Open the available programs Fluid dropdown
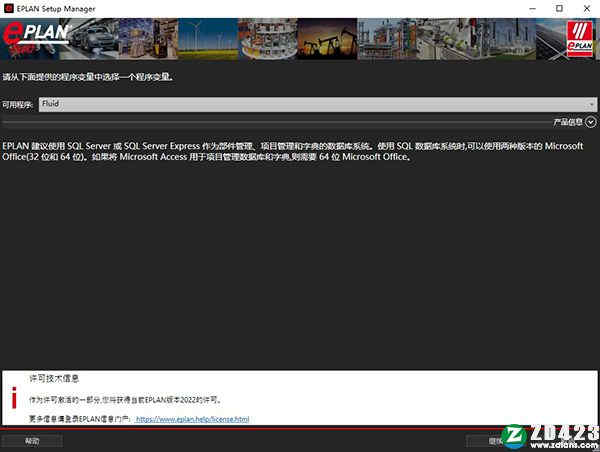The image size is (600, 452). (318, 104)
